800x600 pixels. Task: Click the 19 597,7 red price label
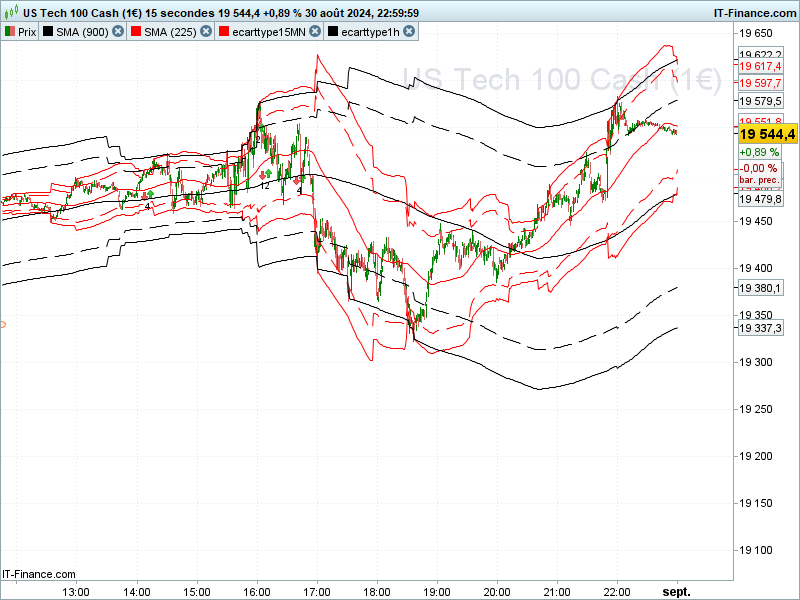(x=760, y=83)
